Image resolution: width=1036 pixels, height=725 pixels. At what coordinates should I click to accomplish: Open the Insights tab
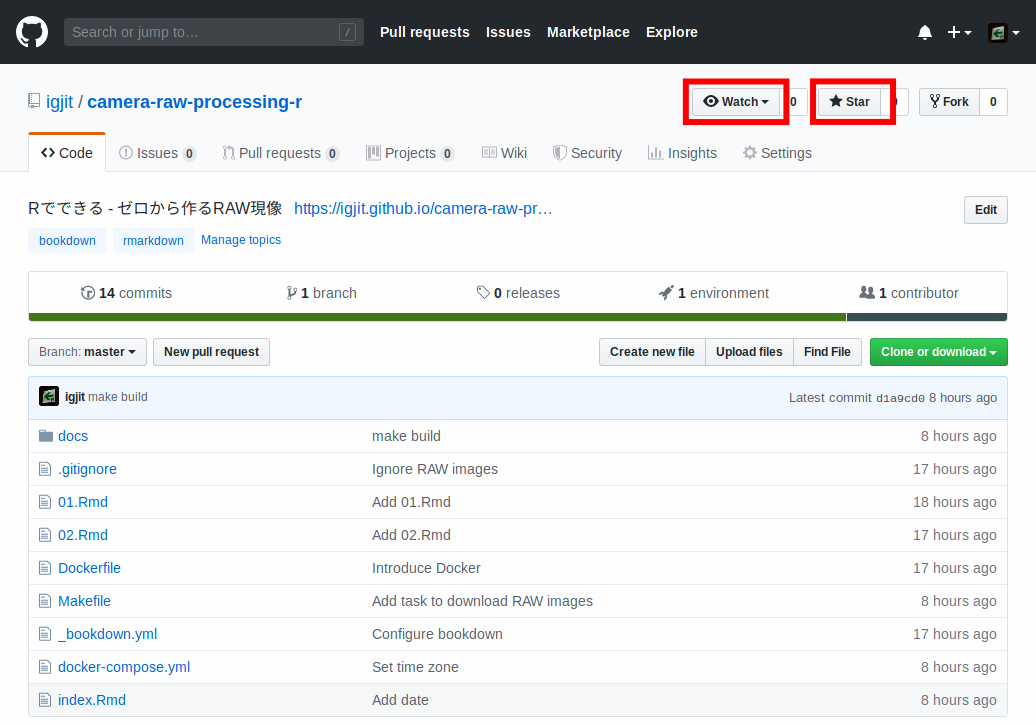tap(682, 153)
